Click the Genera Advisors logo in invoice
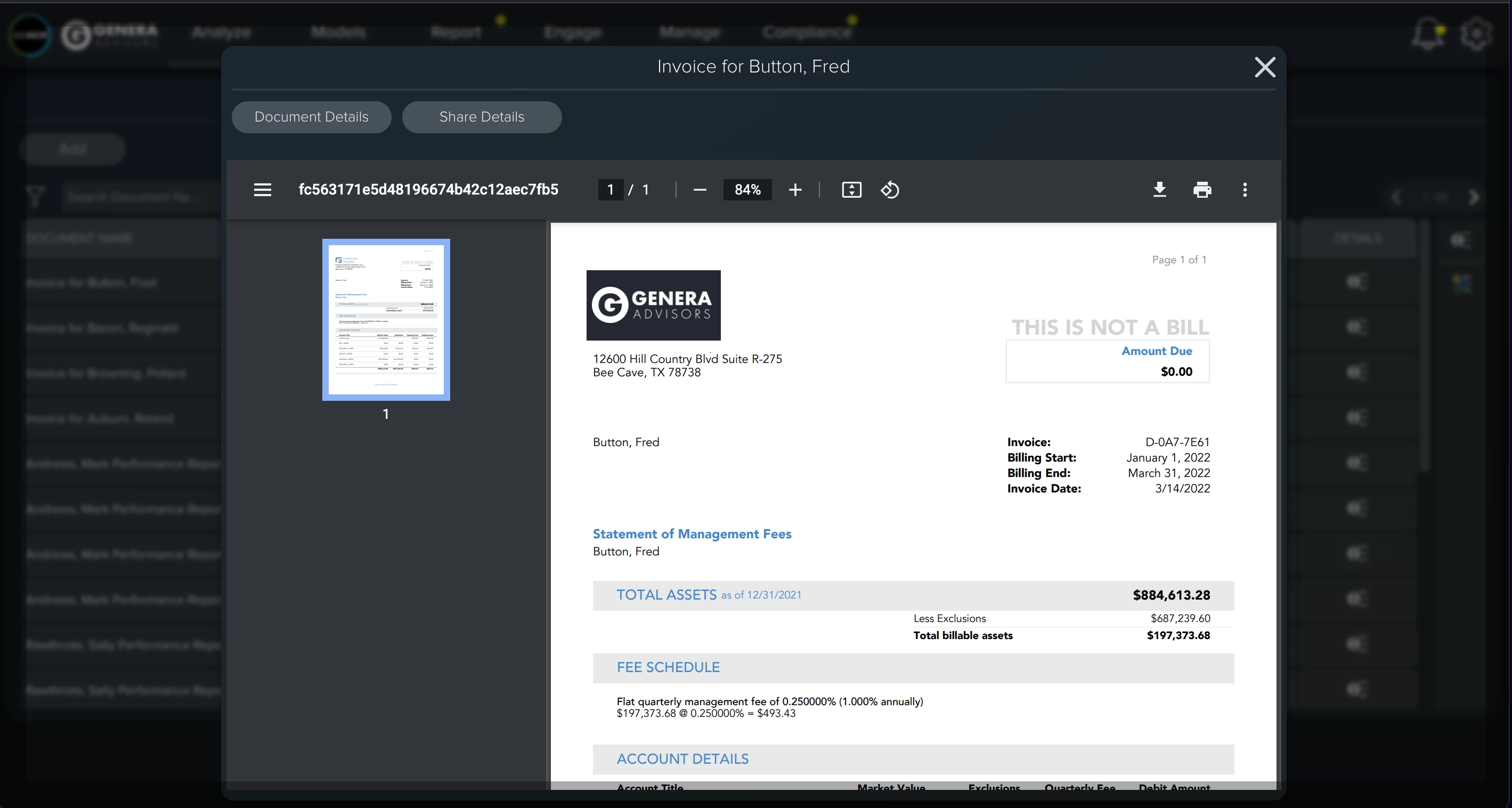The width and height of the screenshot is (1512, 808). pyautogui.click(x=653, y=305)
